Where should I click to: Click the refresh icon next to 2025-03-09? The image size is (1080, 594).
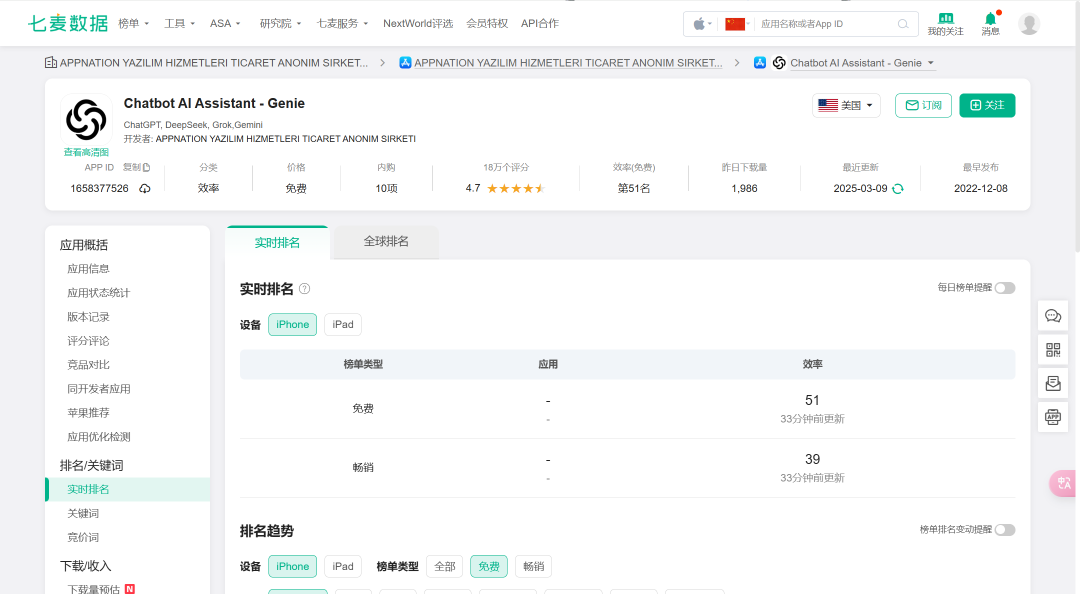(x=897, y=189)
